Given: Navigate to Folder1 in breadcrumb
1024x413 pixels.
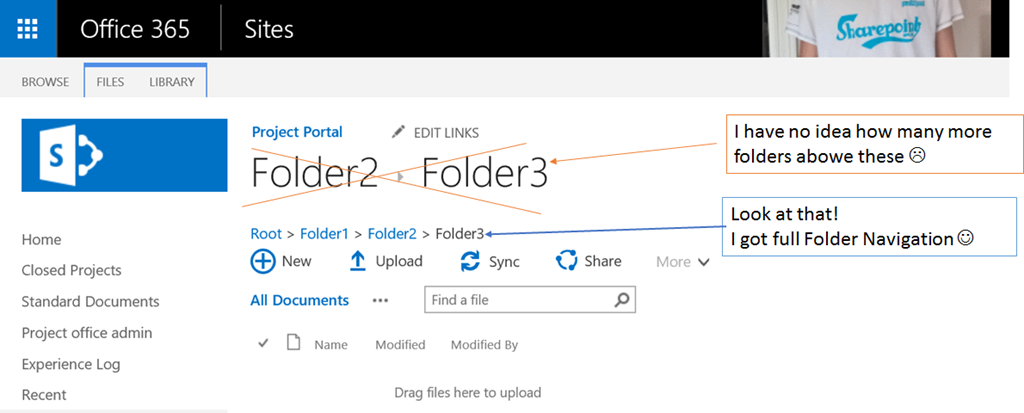Looking at the screenshot, I should coord(324,234).
